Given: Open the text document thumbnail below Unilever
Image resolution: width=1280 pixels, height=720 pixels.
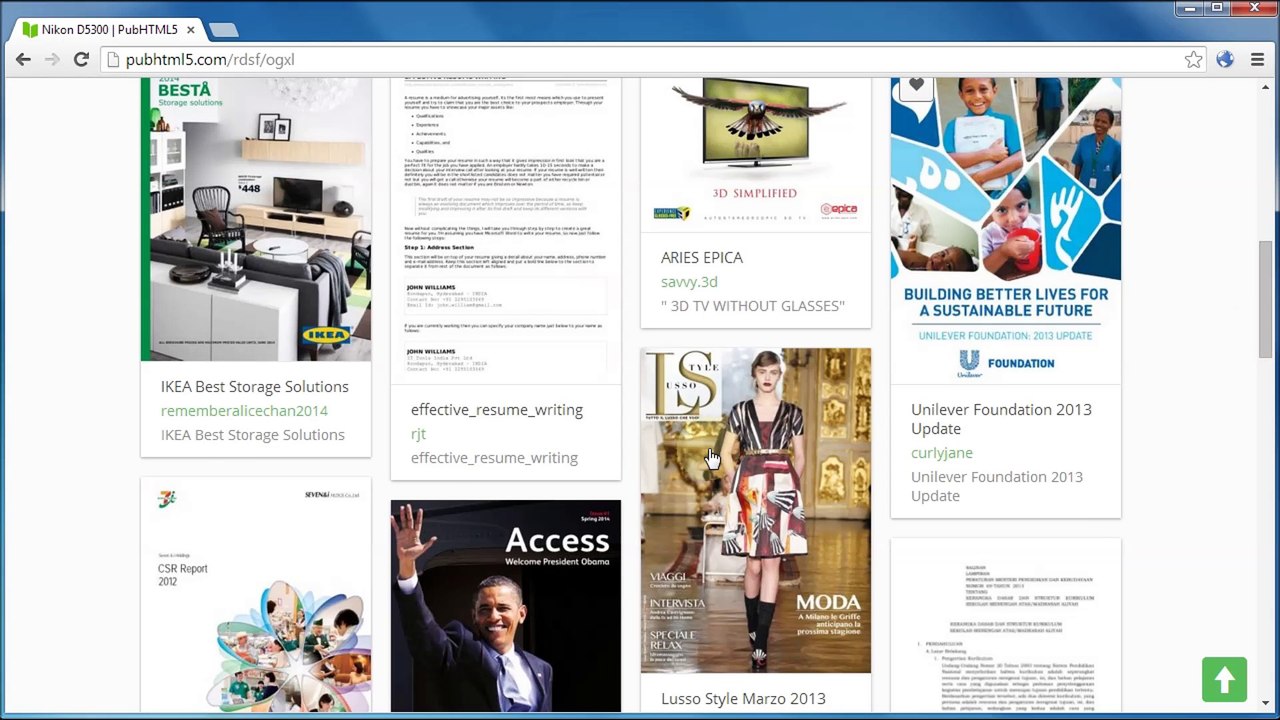Looking at the screenshot, I should [1006, 625].
